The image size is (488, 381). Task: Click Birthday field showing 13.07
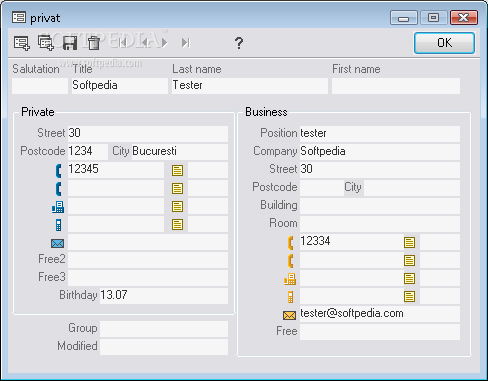[164, 296]
